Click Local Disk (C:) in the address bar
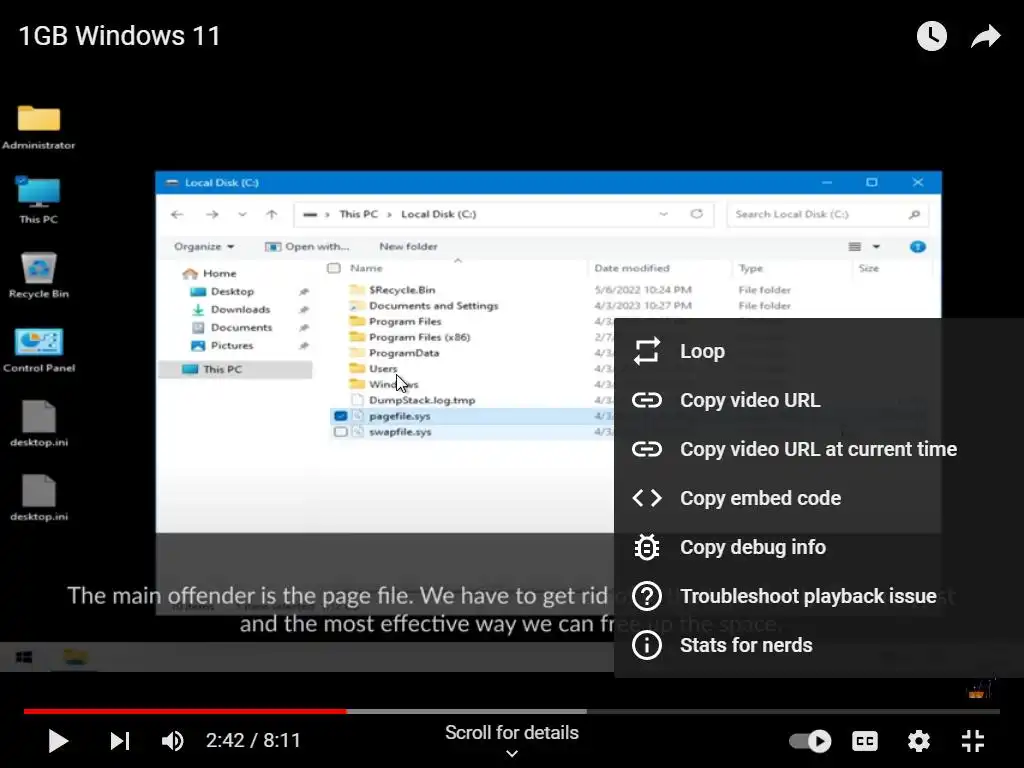The height and width of the screenshot is (768, 1024). 439,214
